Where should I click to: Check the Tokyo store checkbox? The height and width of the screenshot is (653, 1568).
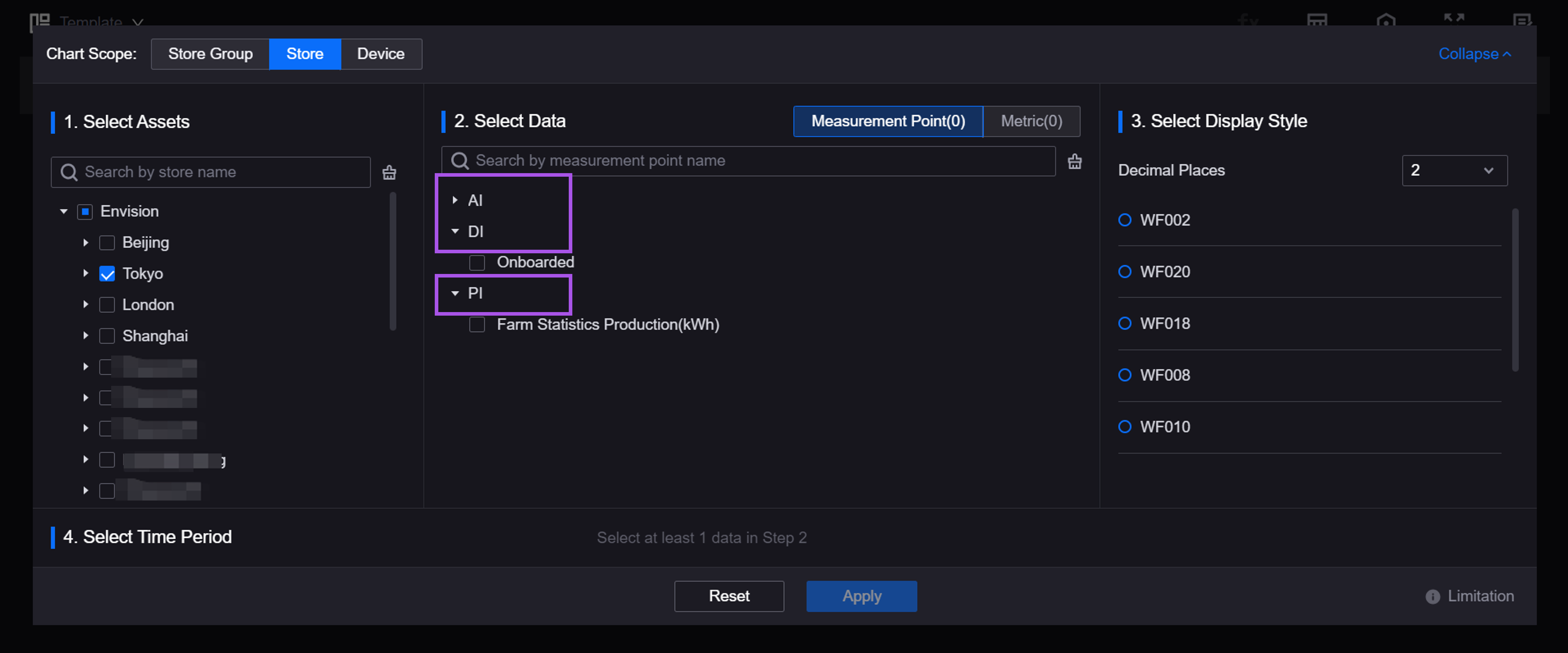tap(107, 274)
